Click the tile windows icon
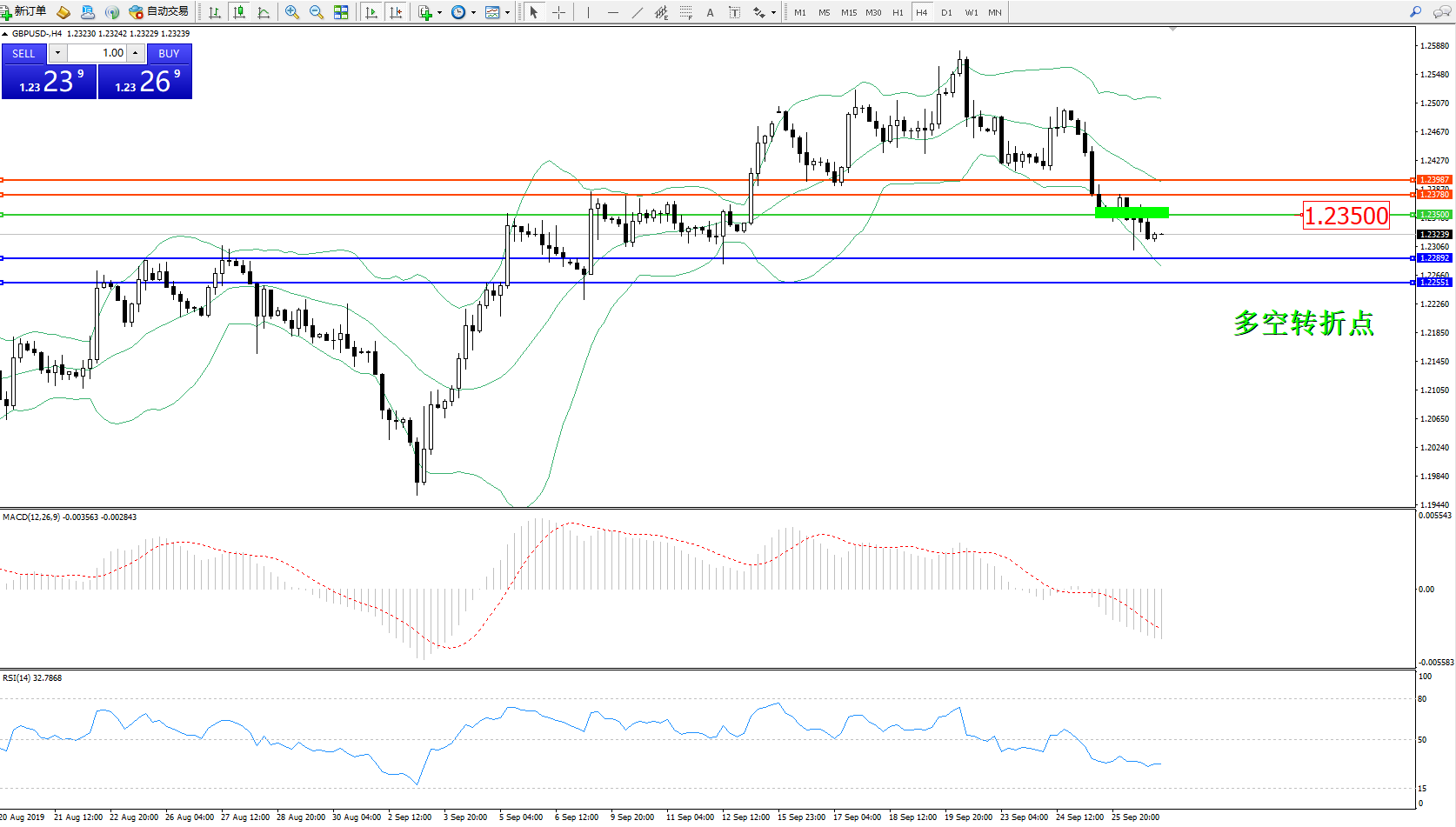1456x827 pixels. pyautogui.click(x=341, y=12)
